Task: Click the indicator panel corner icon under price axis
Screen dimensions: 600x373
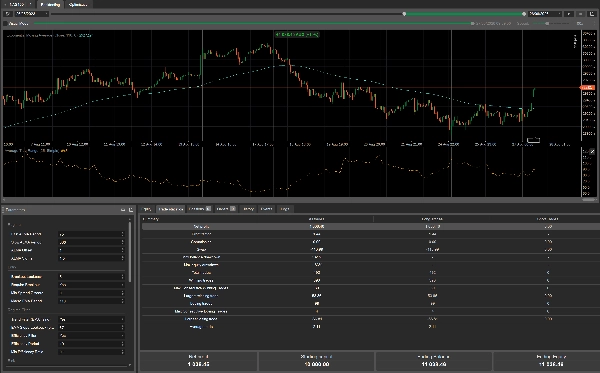Action: click(592, 151)
